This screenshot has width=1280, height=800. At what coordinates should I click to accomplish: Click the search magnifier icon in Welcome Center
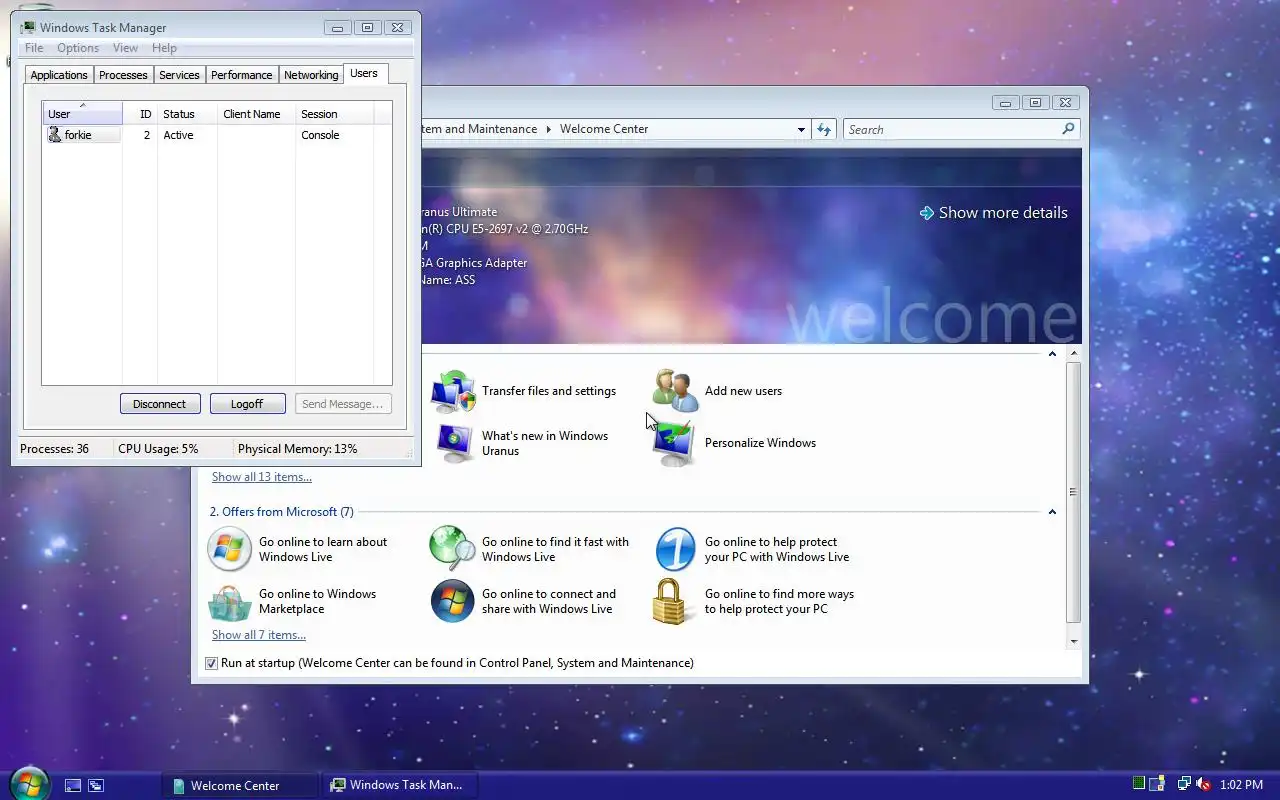click(x=1068, y=129)
